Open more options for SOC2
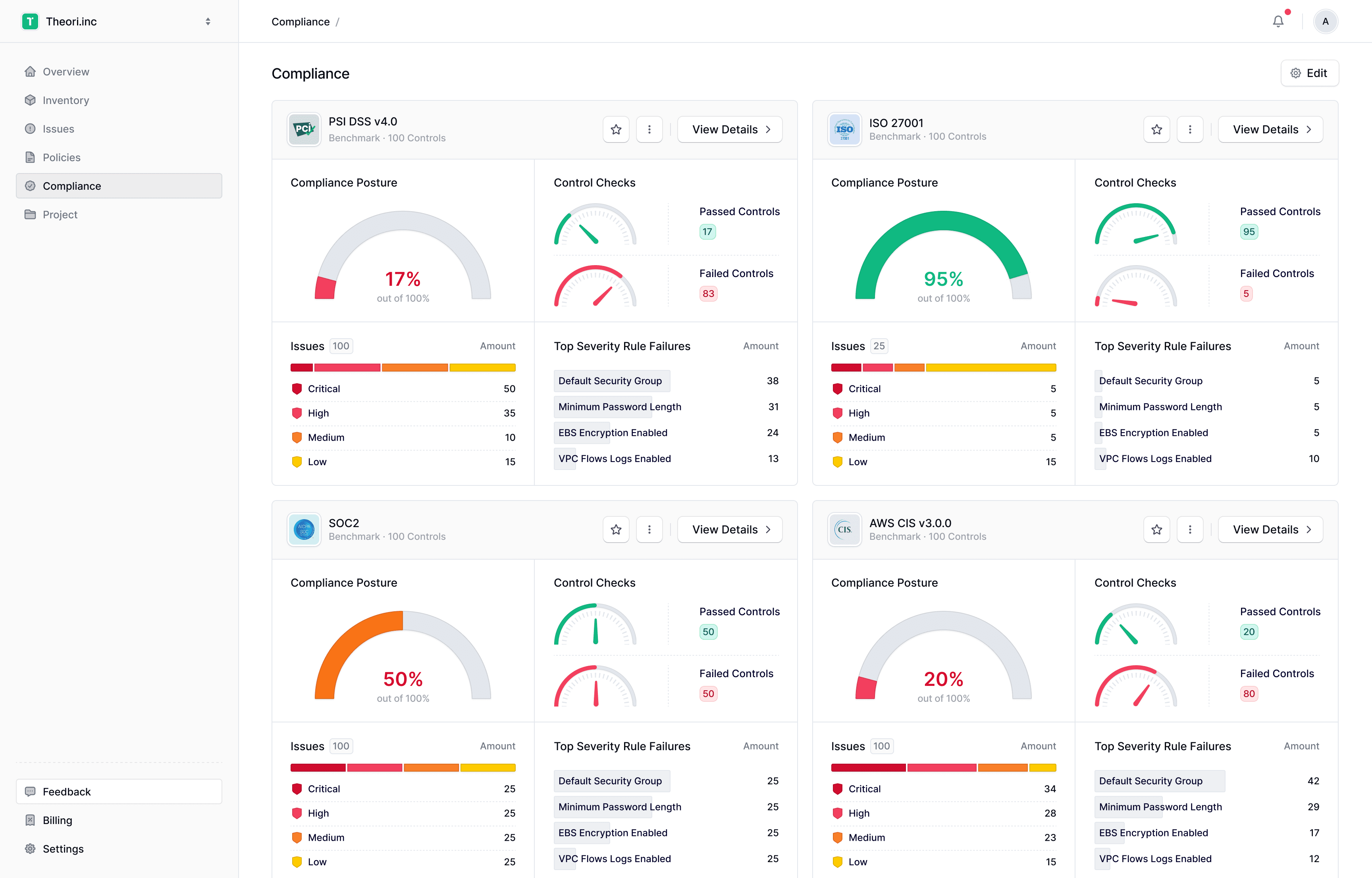 (x=649, y=529)
